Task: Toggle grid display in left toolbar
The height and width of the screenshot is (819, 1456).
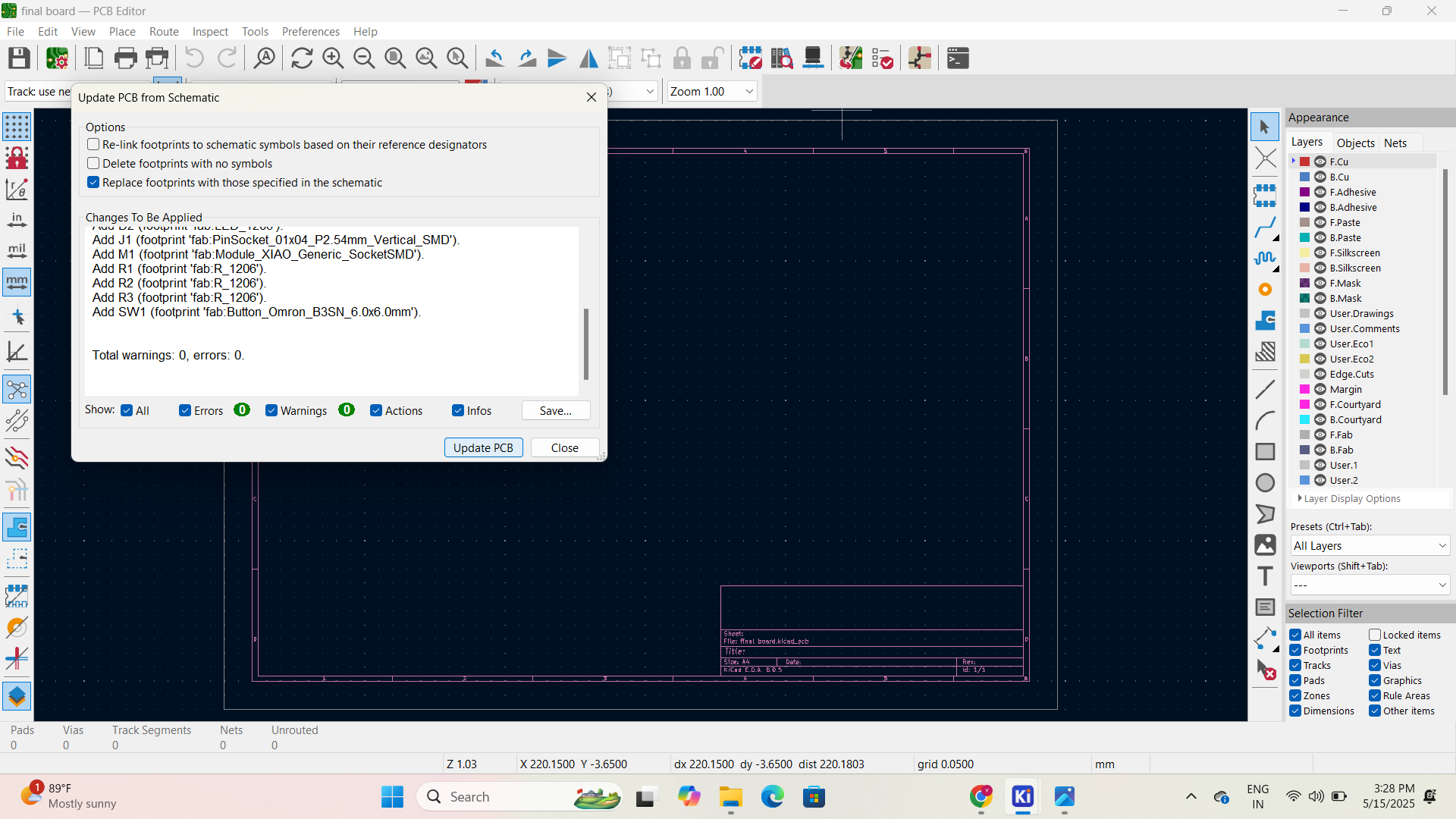Action: tap(17, 127)
